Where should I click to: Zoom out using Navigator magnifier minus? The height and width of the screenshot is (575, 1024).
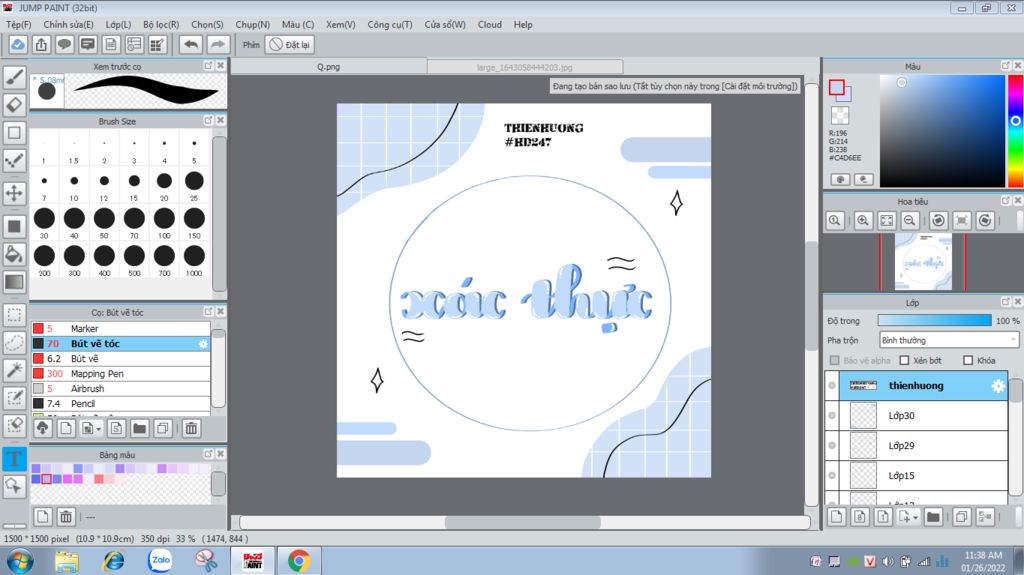tap(909, 221)
